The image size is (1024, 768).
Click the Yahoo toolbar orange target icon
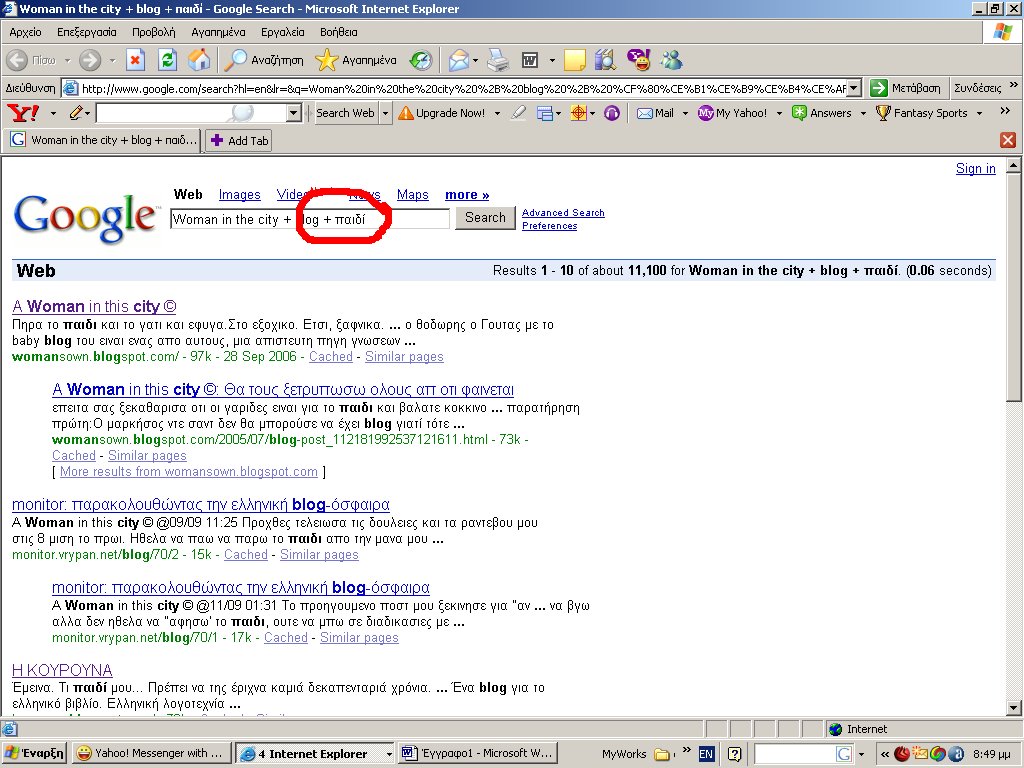pyautogui.click(x=579, y=114)
